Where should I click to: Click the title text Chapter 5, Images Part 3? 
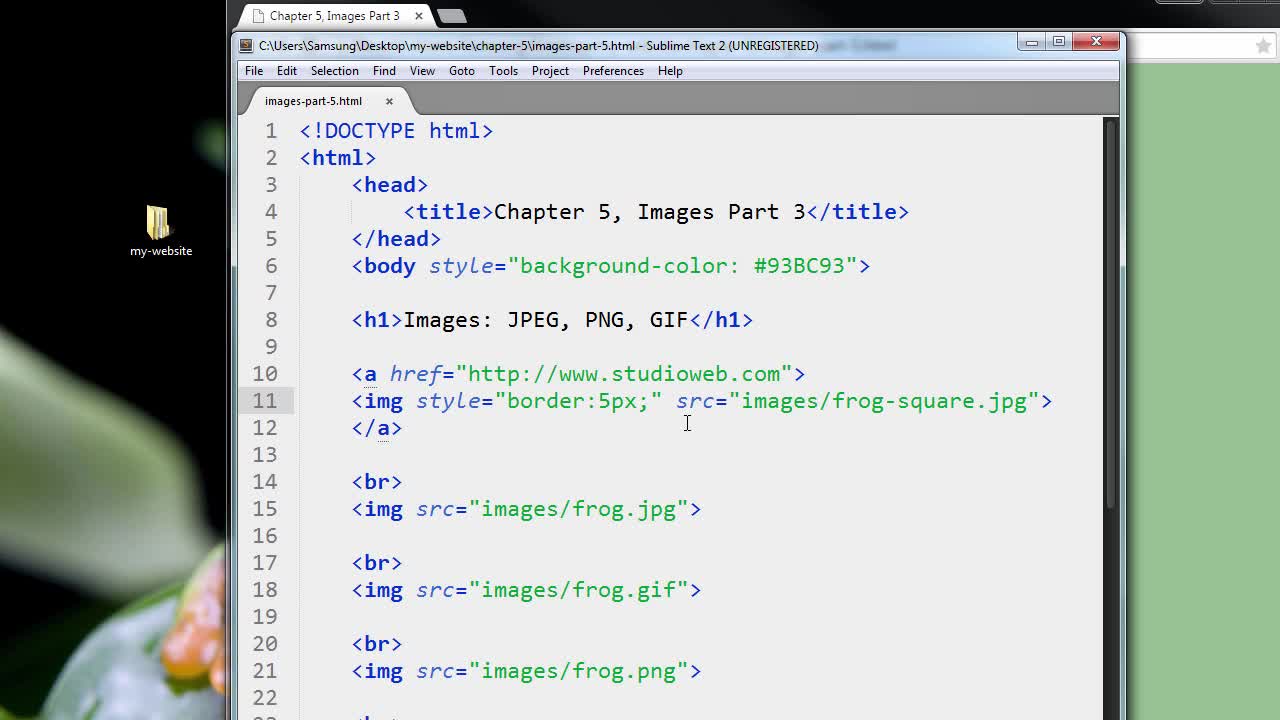649,212
